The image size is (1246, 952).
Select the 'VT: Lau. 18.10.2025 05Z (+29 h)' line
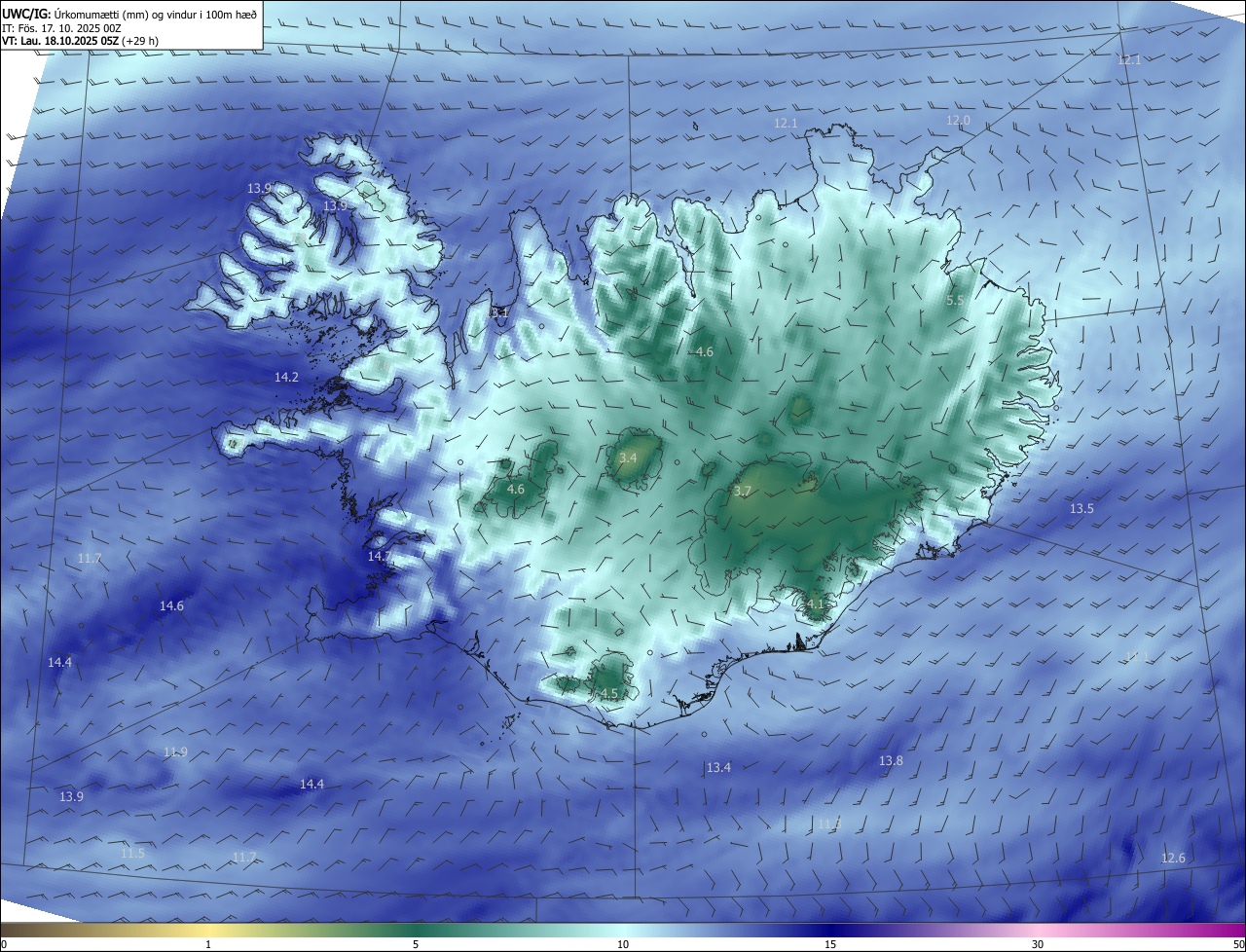[80, 41]
